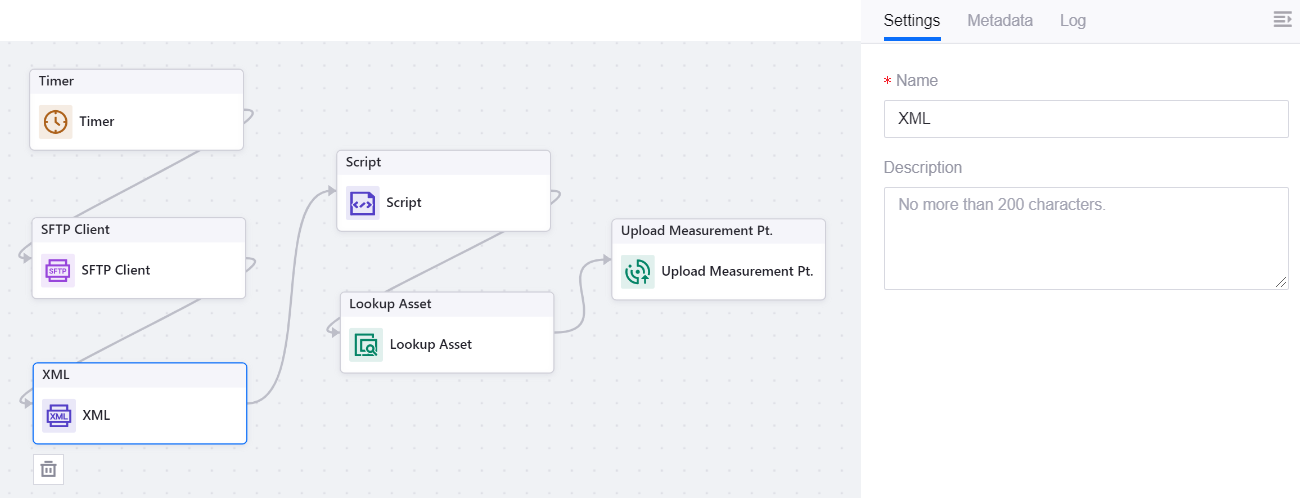Click the Timer clock icon
Screen dimensions: 1300x498
pyautogui.click(x=56, y=122)
